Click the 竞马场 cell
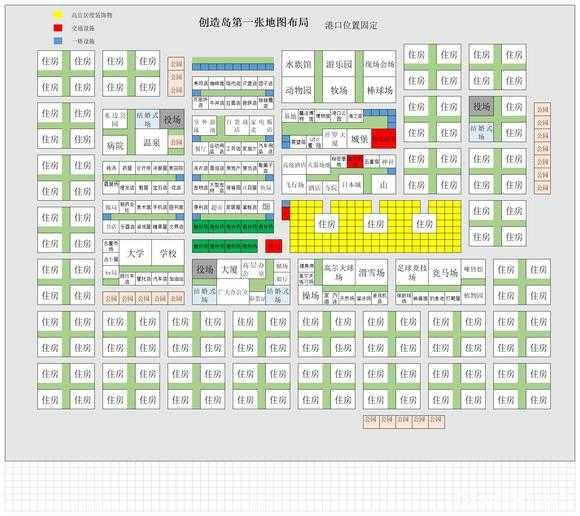 tap(445, 272)
